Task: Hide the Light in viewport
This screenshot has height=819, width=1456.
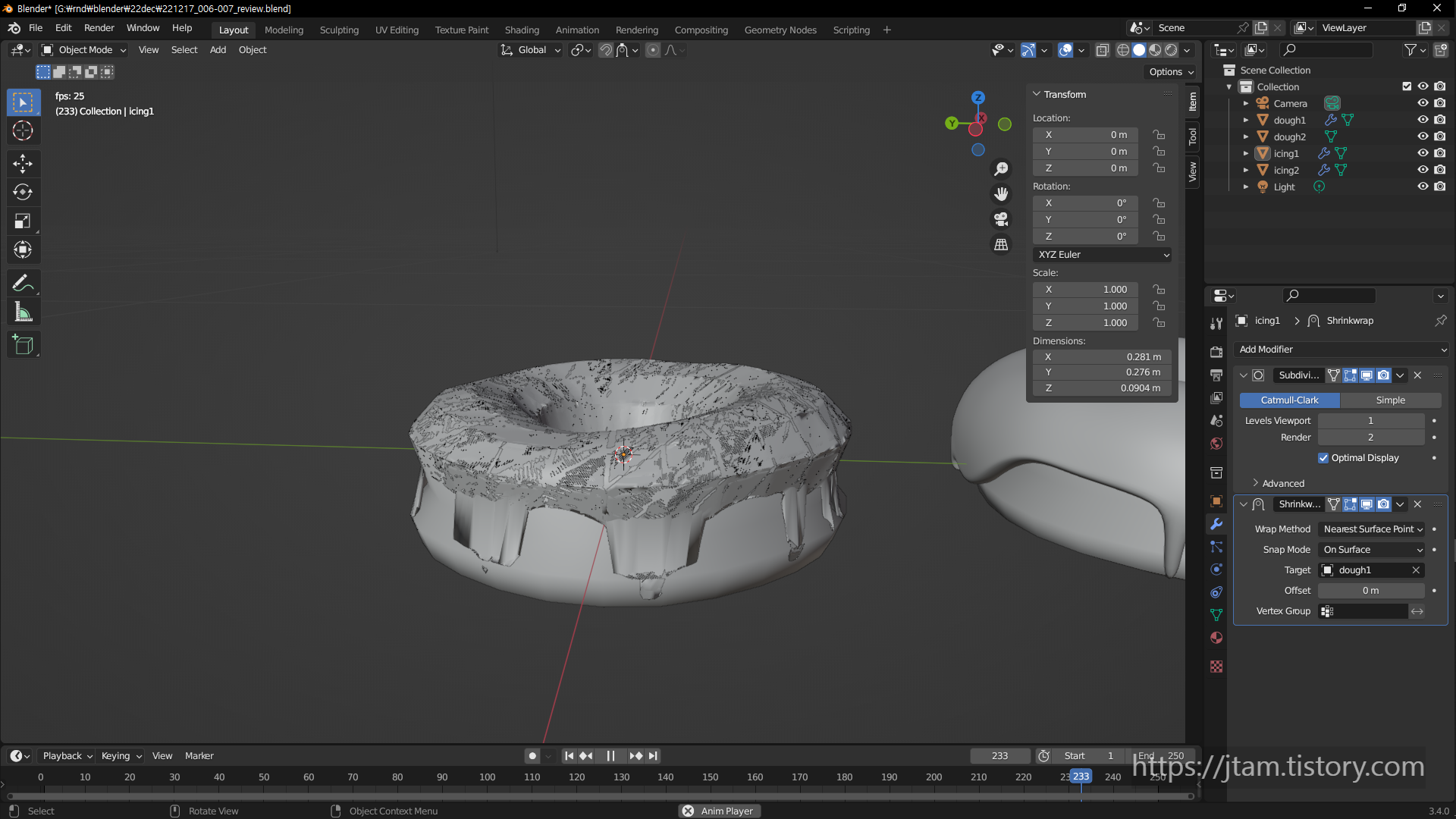Action: pyautogui.click(x=1423, y=187)
